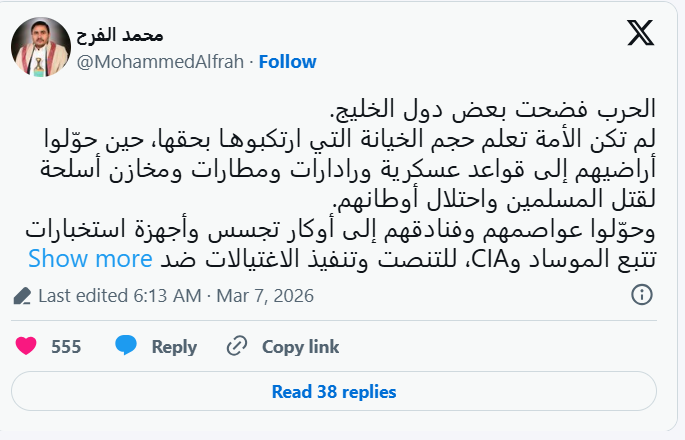Open the circled info icon
The image size is (685, 440).
click(642, 295)
